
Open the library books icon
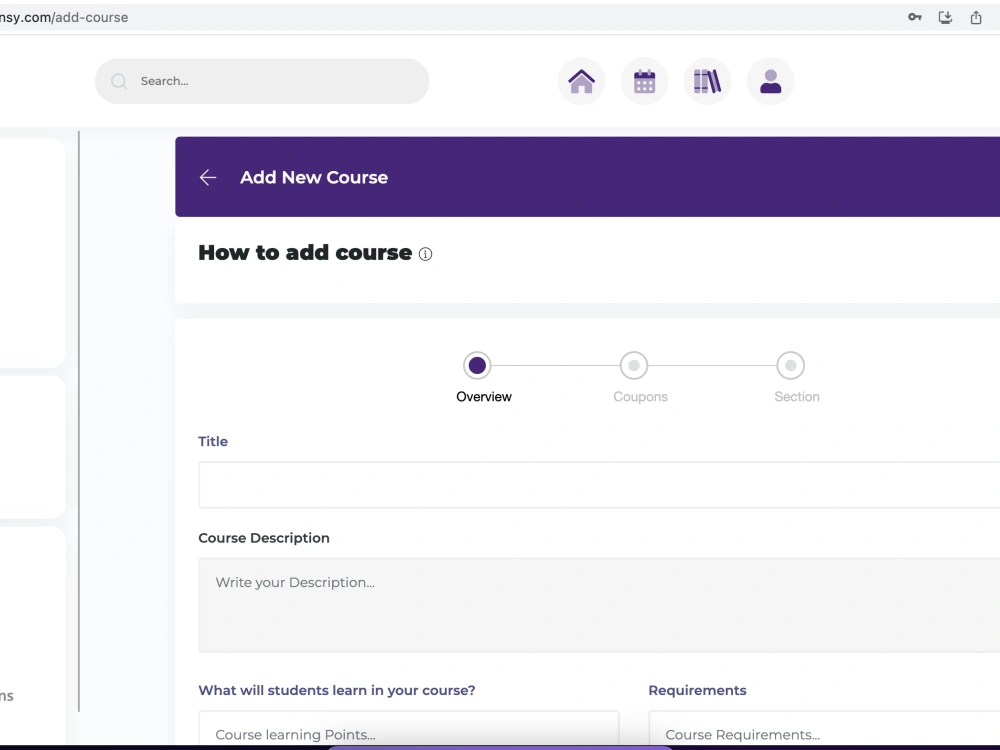[x=707, y=81]
